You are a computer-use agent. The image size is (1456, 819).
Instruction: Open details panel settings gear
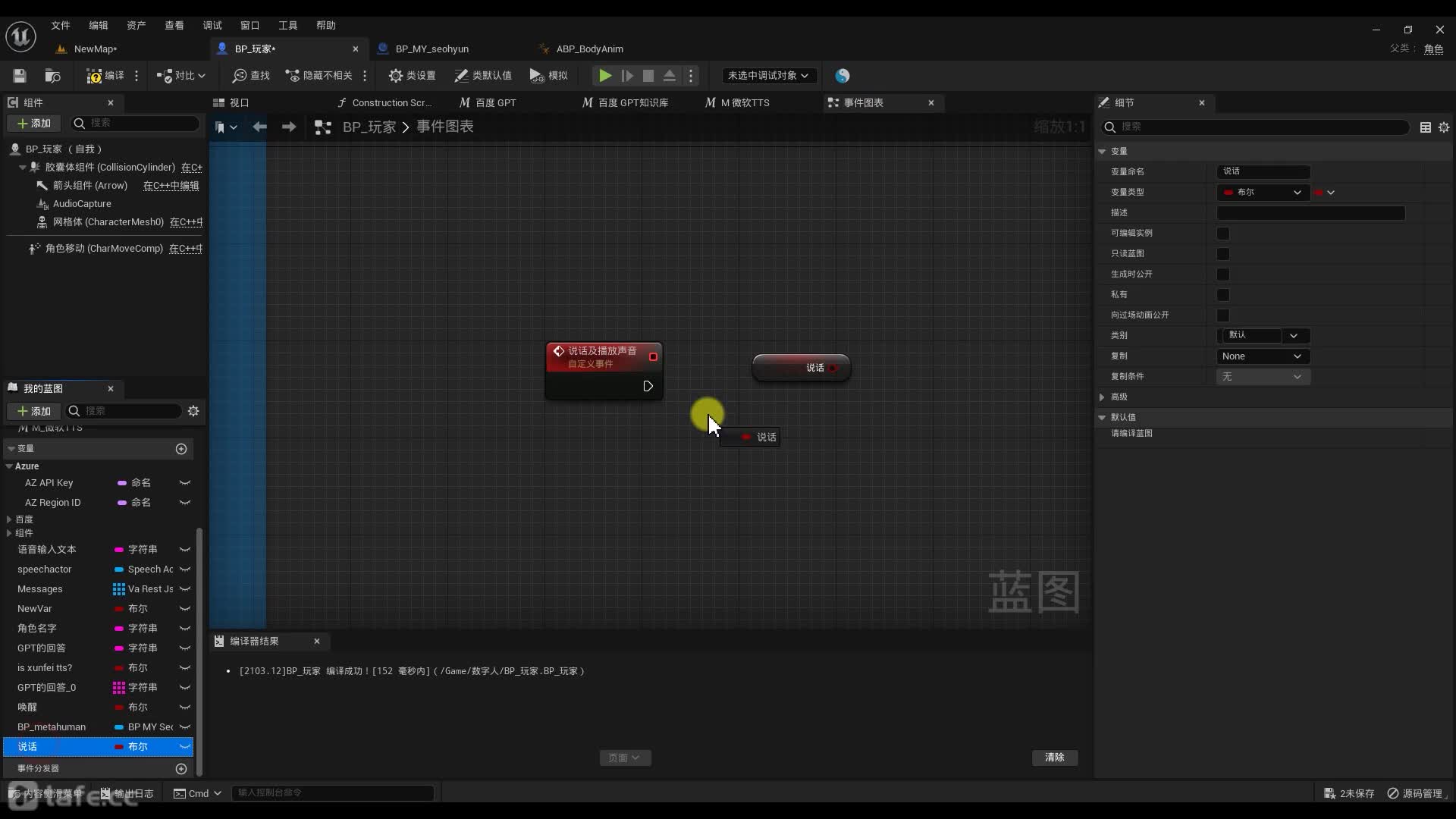click(x=1444, y=127)
